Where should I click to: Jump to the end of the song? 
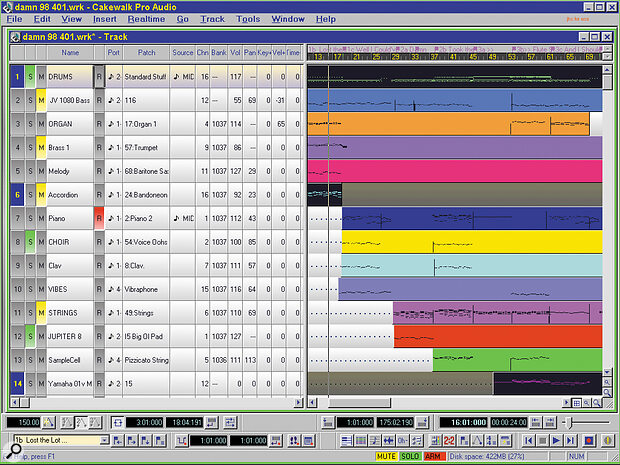point(570,440)
